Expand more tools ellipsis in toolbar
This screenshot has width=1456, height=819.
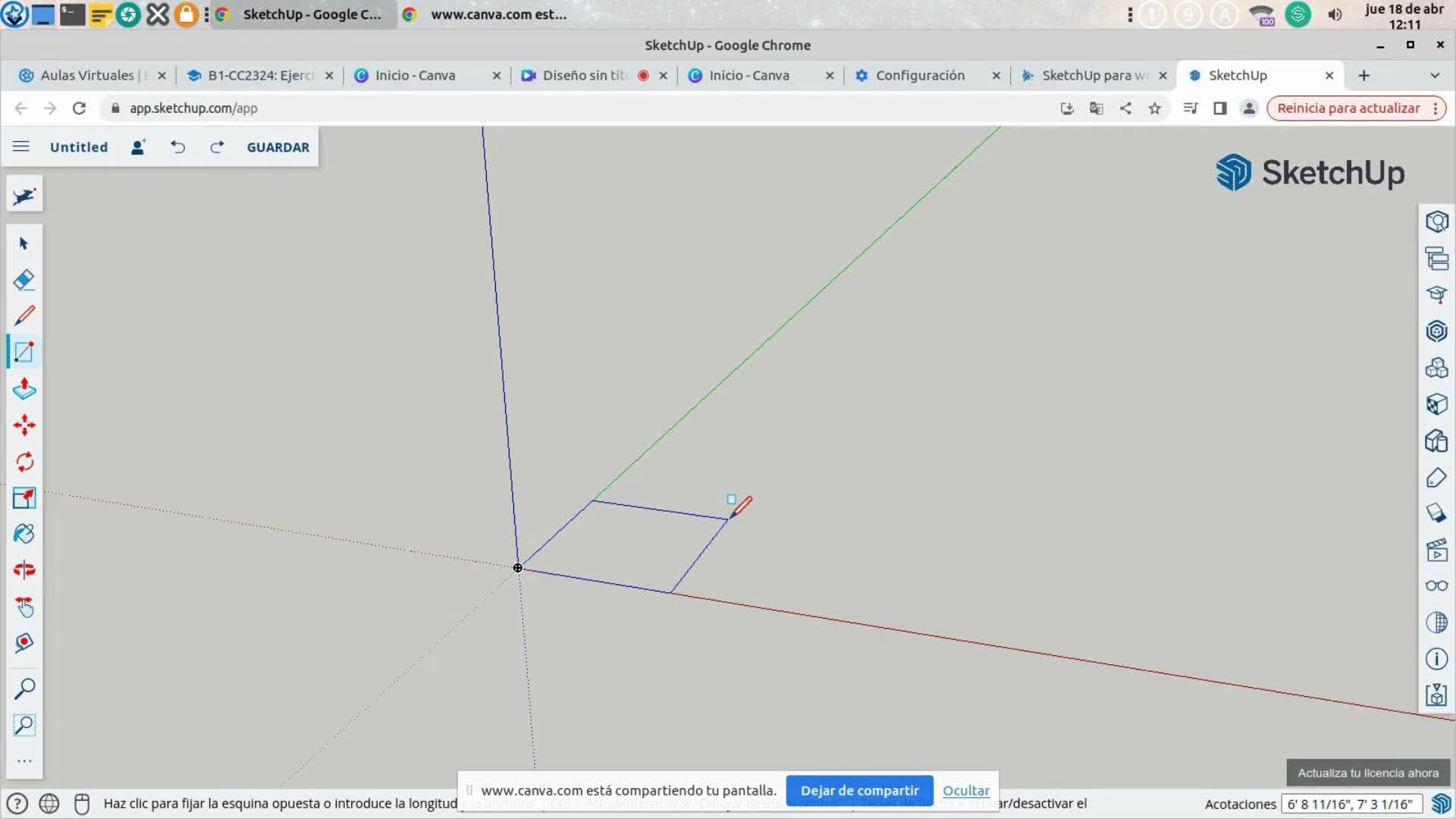(x=24, y=761)
